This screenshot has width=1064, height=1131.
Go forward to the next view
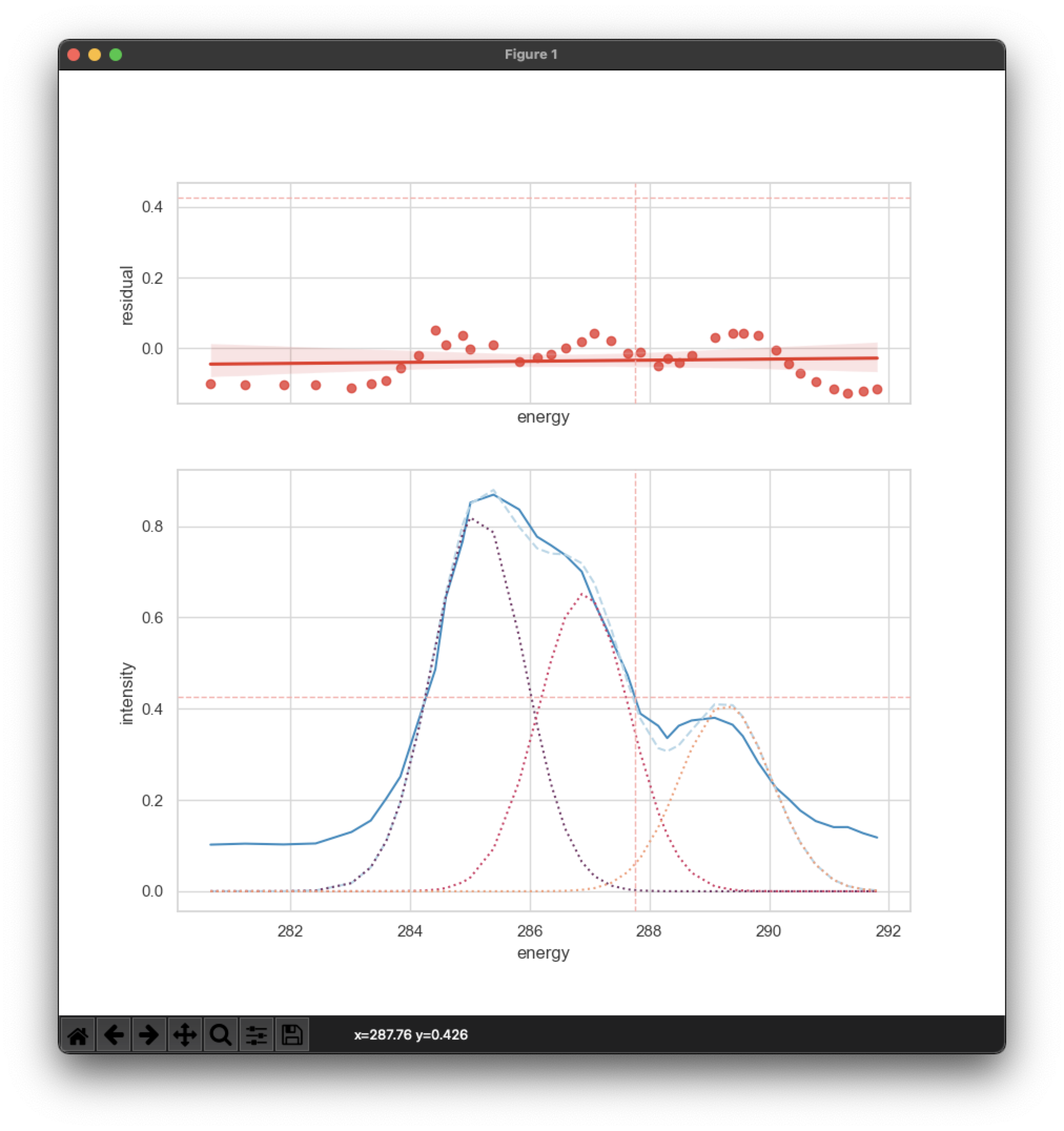click(x=149, y=1035)
